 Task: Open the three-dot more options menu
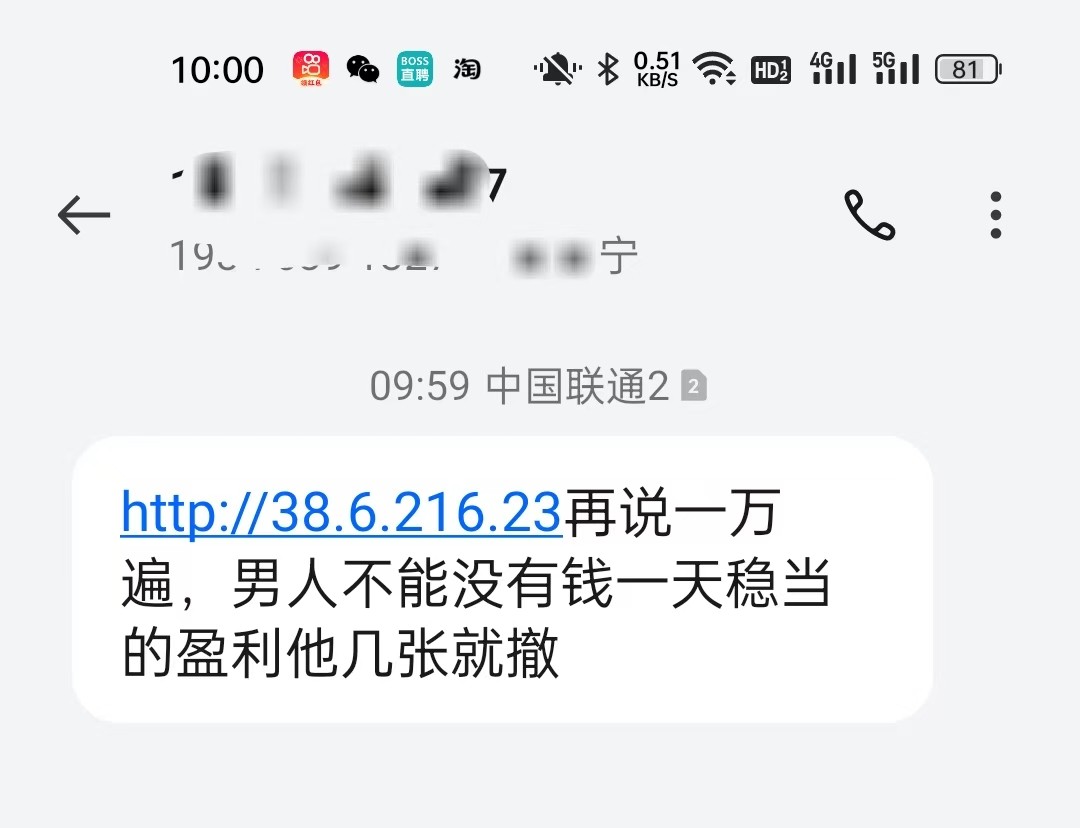point(995,215)
